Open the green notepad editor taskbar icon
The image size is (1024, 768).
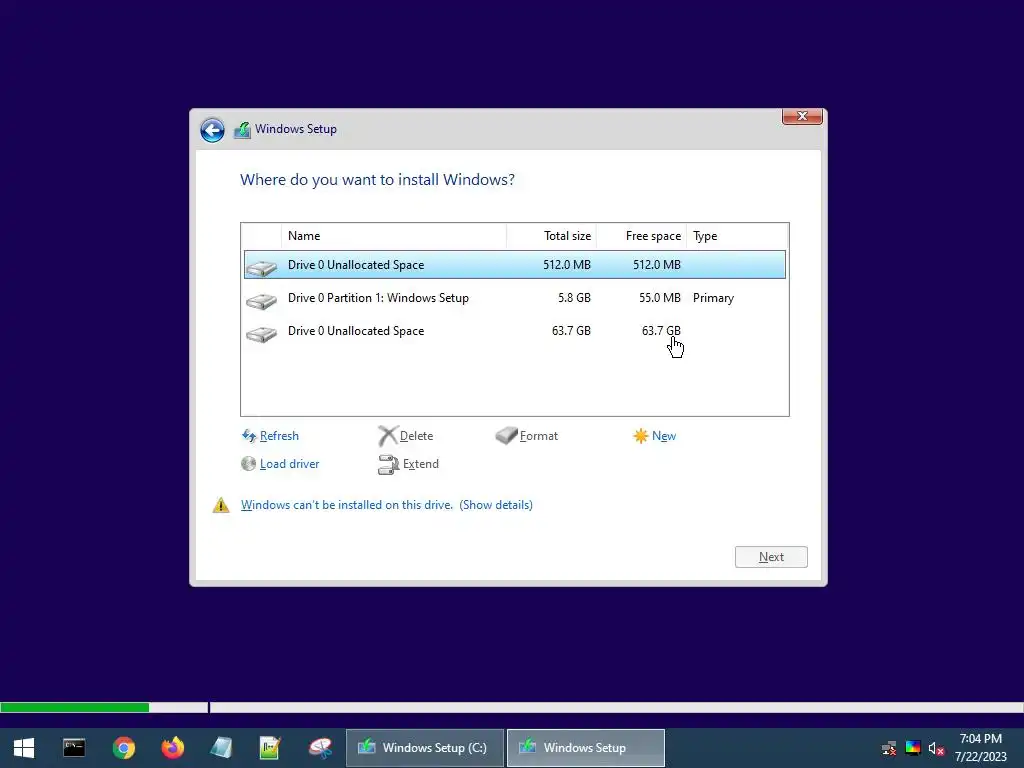(270, 748)
